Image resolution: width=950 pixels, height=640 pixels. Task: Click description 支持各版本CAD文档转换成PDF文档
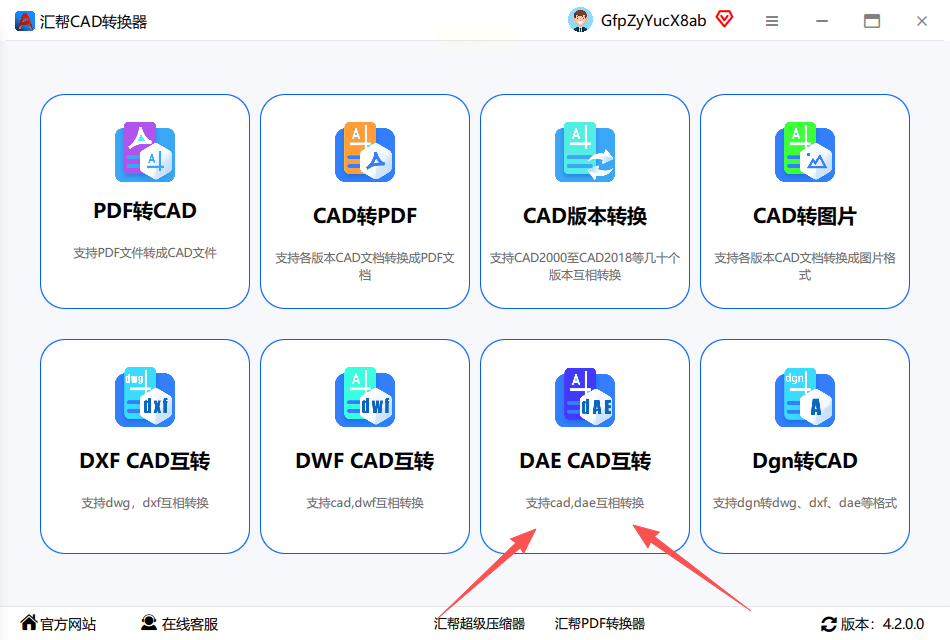tap(365, 267)
